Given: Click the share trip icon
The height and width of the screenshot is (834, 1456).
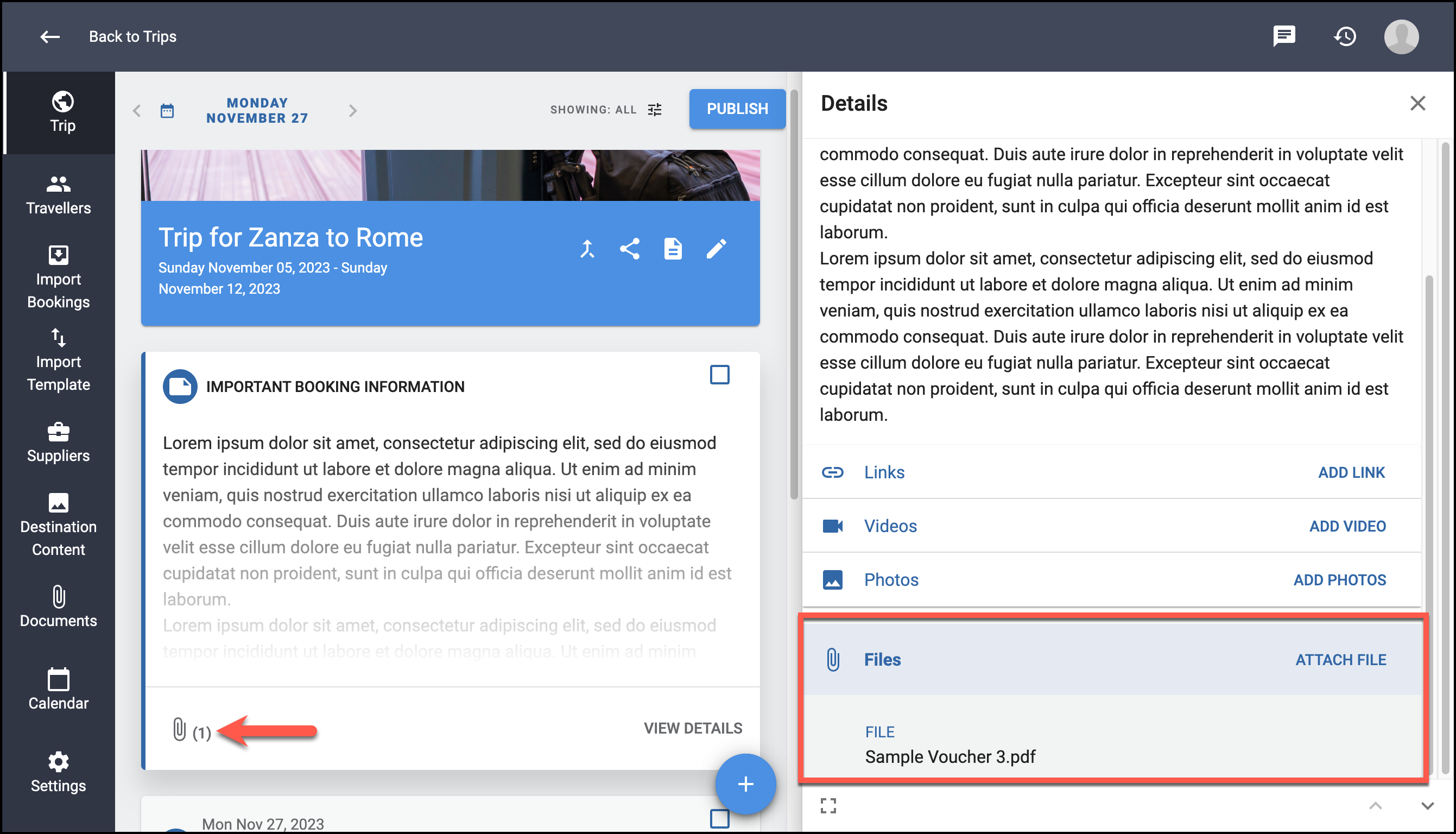Looking at the screenshot, I should coord(630,249).
